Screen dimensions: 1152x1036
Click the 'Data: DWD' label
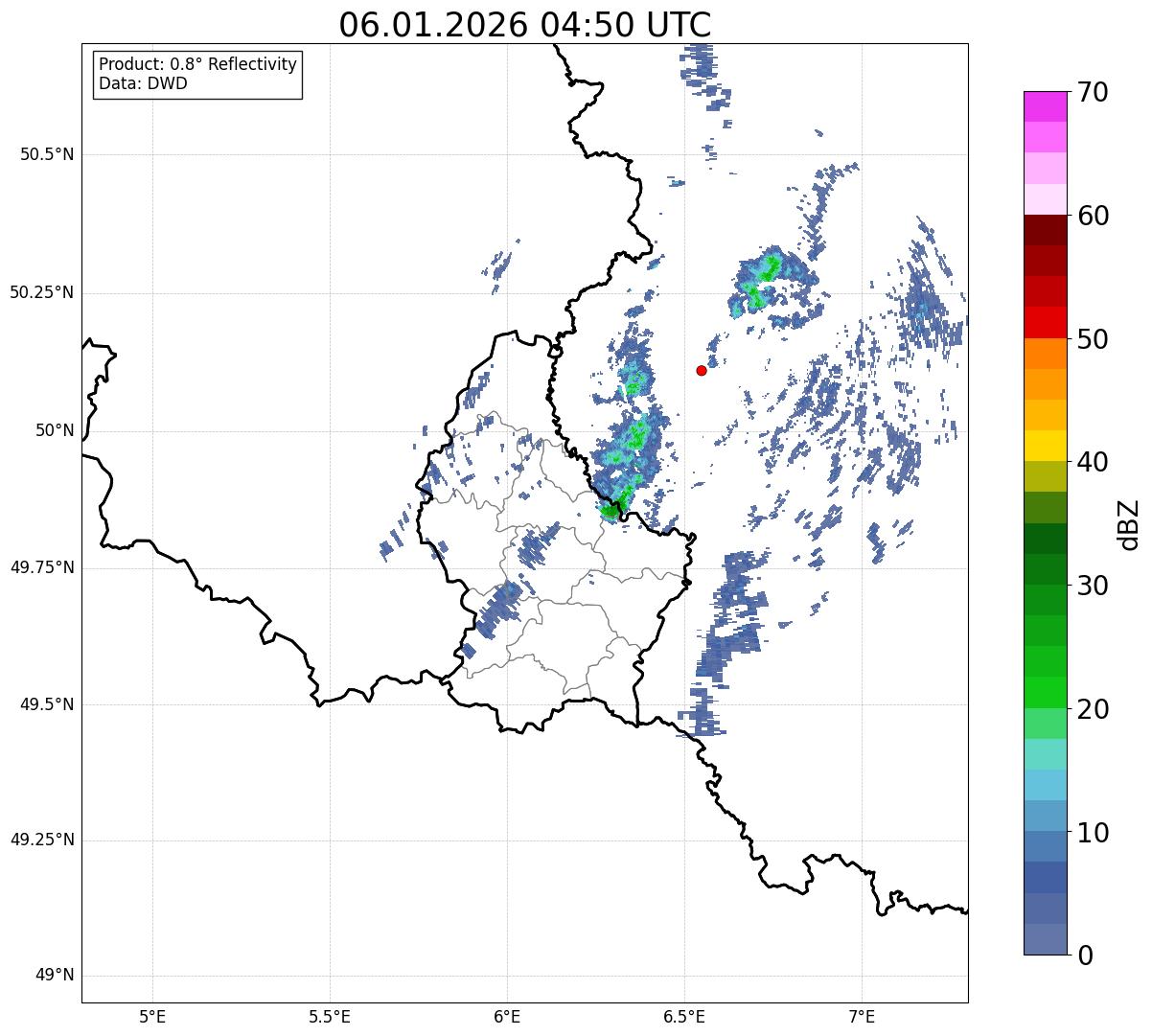[x=143, y=83]
